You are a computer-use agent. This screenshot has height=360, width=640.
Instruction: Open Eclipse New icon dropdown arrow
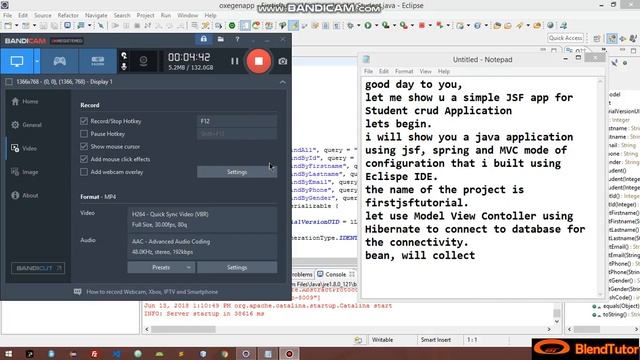pyautogui.click(x=16, y=26)
